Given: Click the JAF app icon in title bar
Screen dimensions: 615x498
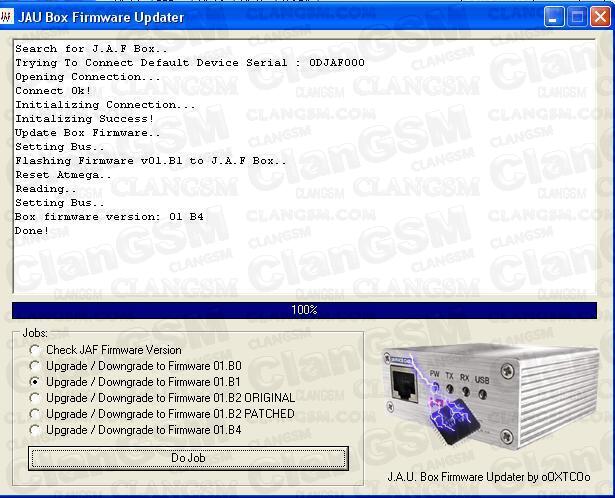Looking at the screenshot, I should pos(7,17).
